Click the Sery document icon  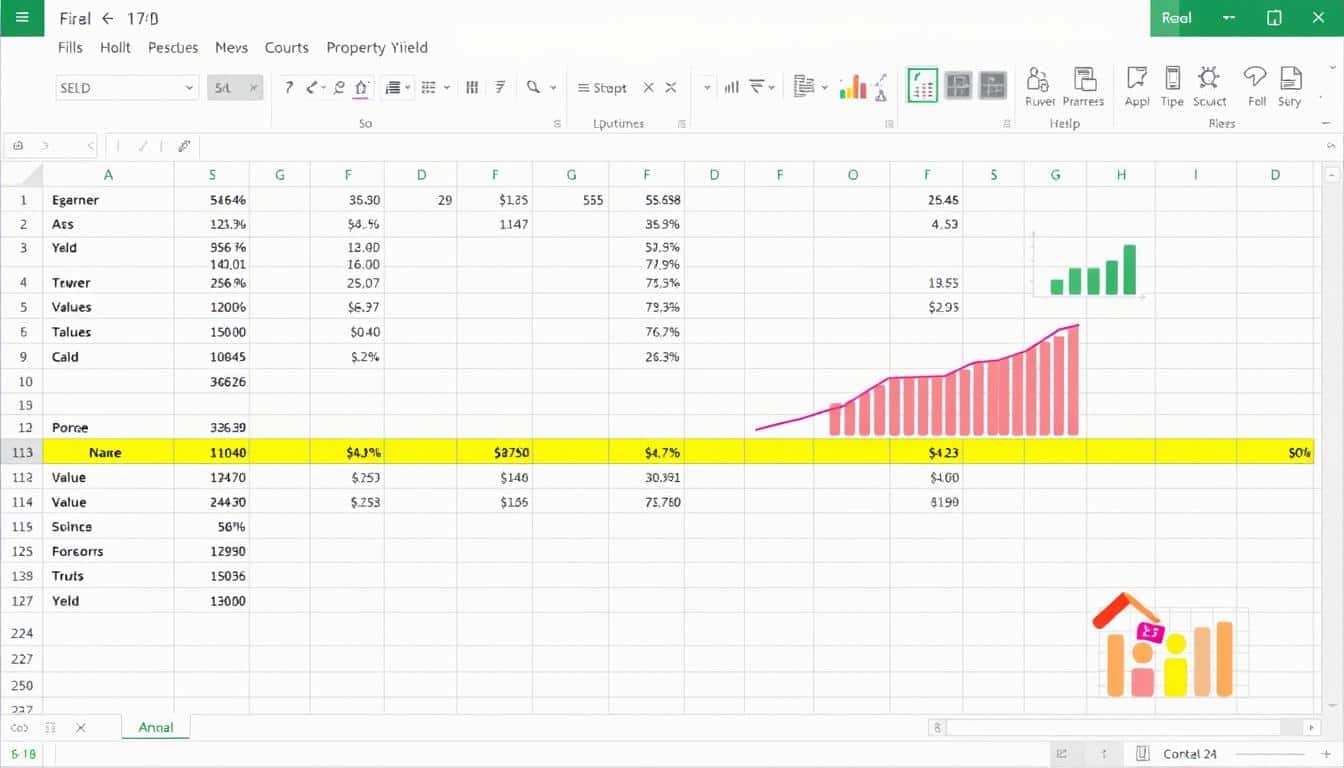1290,79
